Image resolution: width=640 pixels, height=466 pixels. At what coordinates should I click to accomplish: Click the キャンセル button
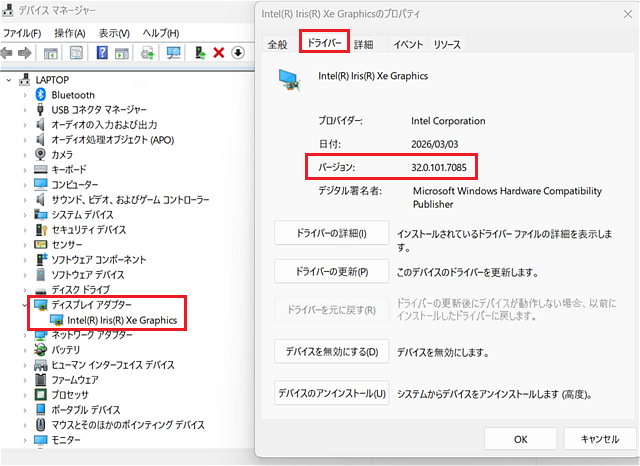click(x=600, y=439)
